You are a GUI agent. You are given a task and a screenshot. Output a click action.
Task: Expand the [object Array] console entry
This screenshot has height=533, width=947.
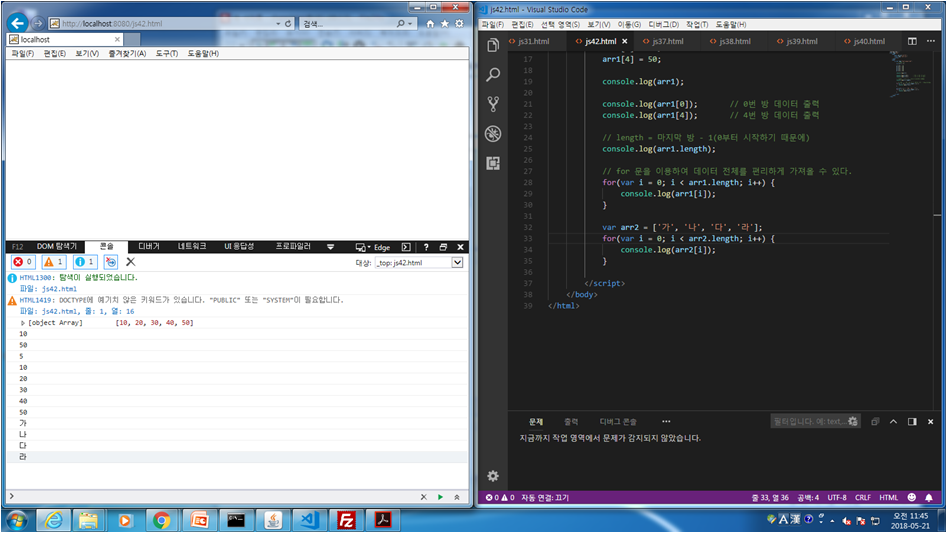point(23,323)
